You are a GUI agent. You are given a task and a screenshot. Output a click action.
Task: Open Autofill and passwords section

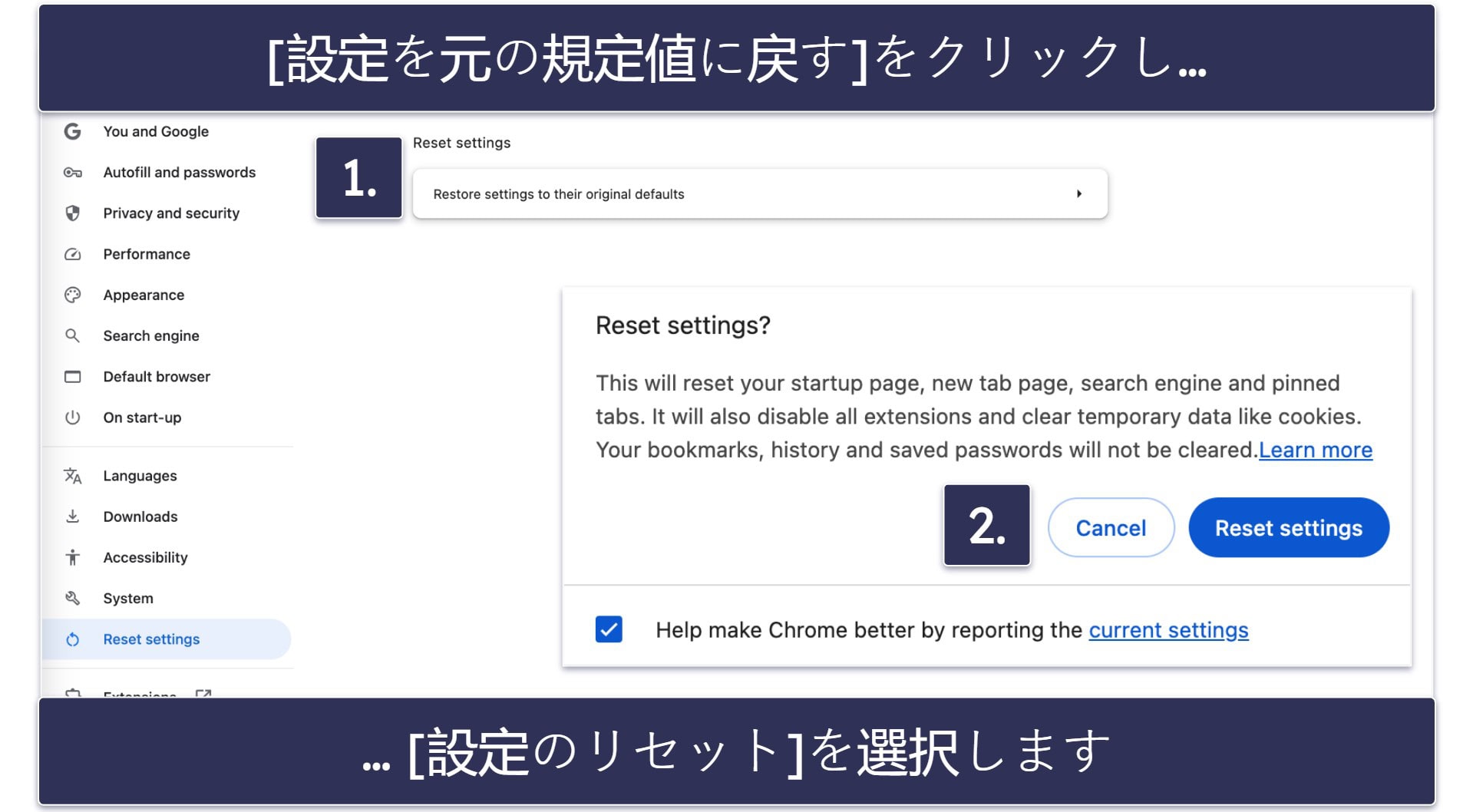pyautogui.click(x=180, y=173)
